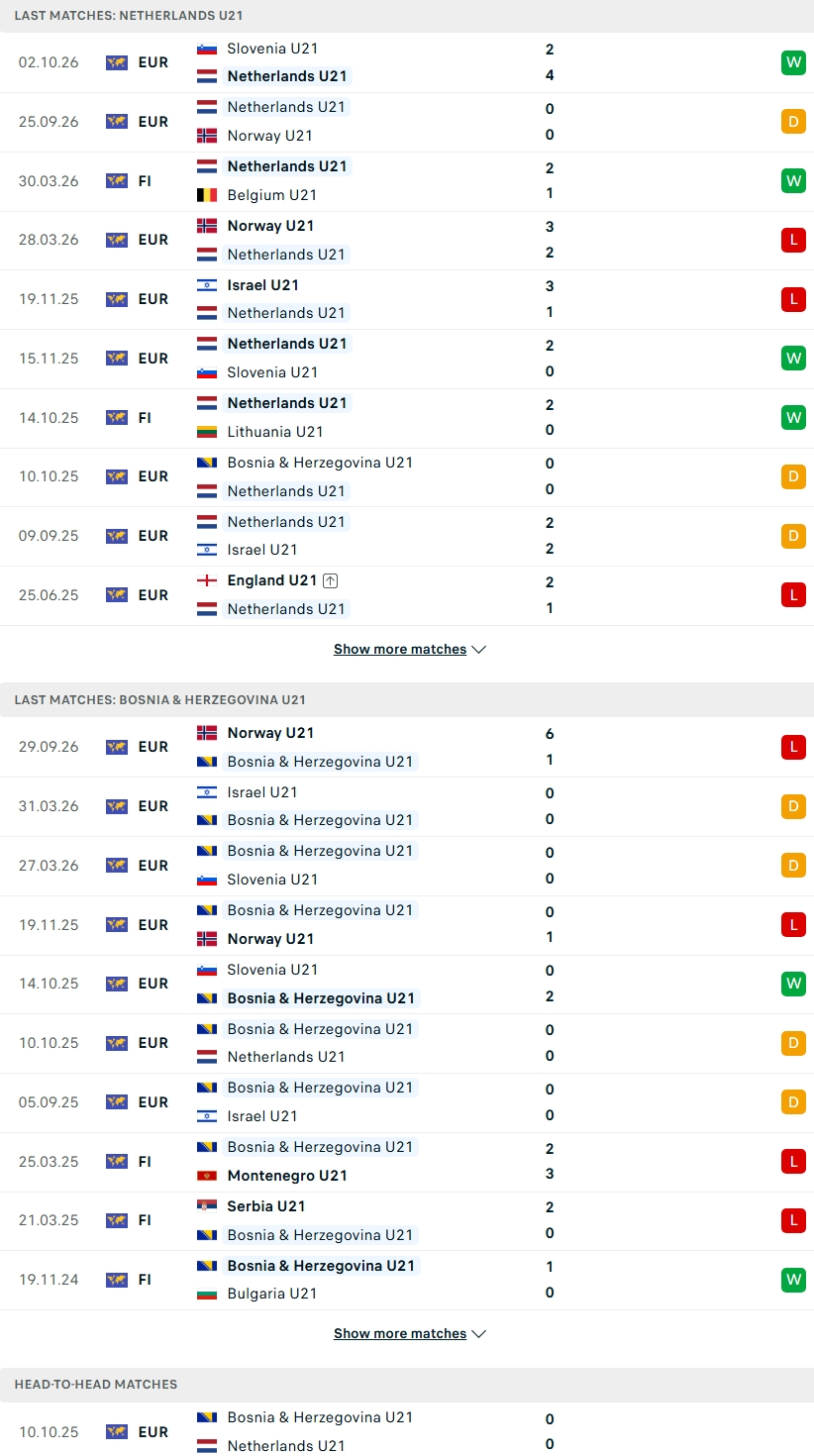
Task: Click the Bulgaria U21 flag icon
Action: (207, 1294)
